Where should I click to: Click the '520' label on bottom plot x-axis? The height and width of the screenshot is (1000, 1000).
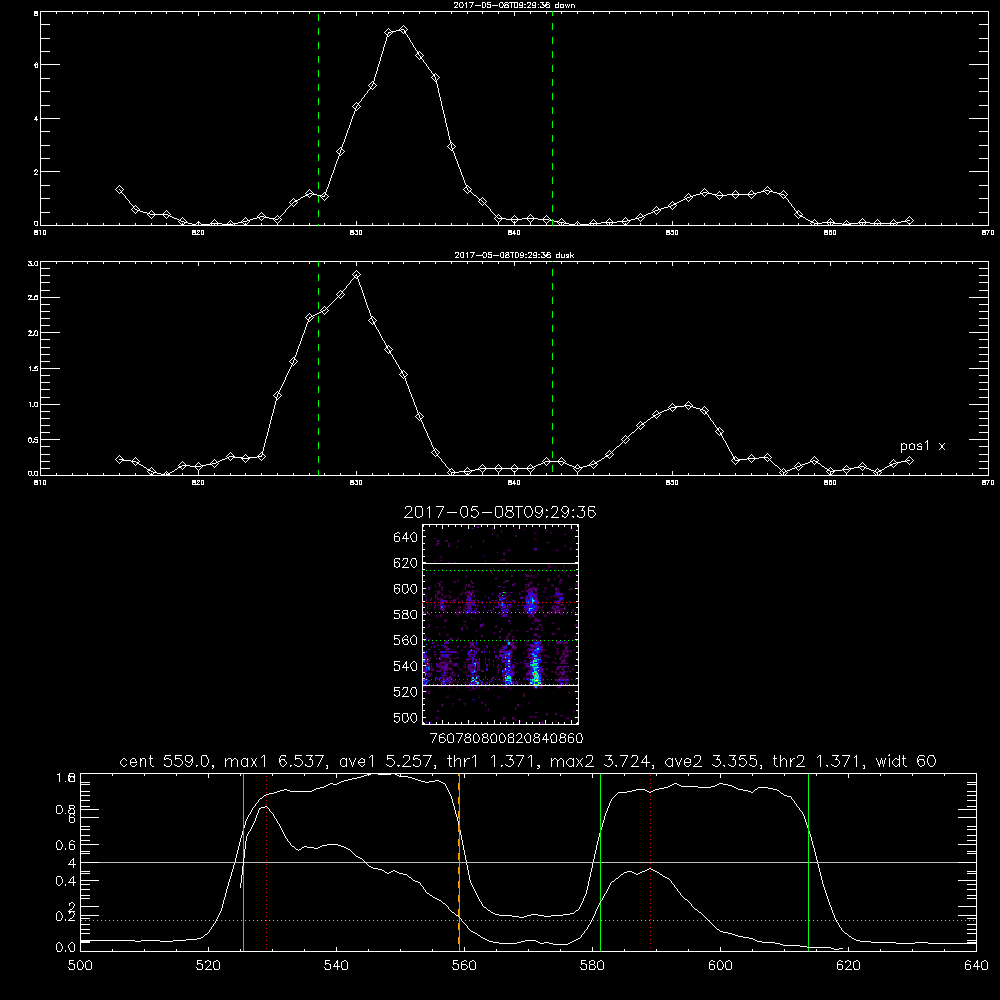[208, 966]
